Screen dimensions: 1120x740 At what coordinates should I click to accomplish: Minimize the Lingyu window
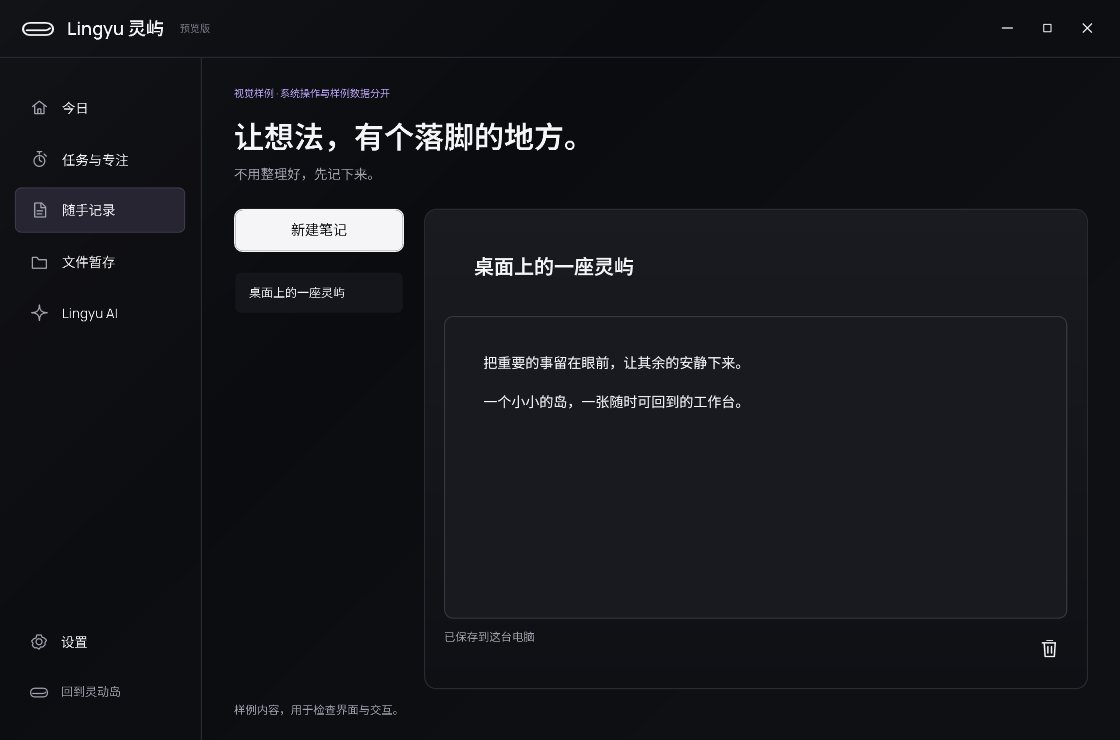pyautogui.click(x=1007, y=28)
